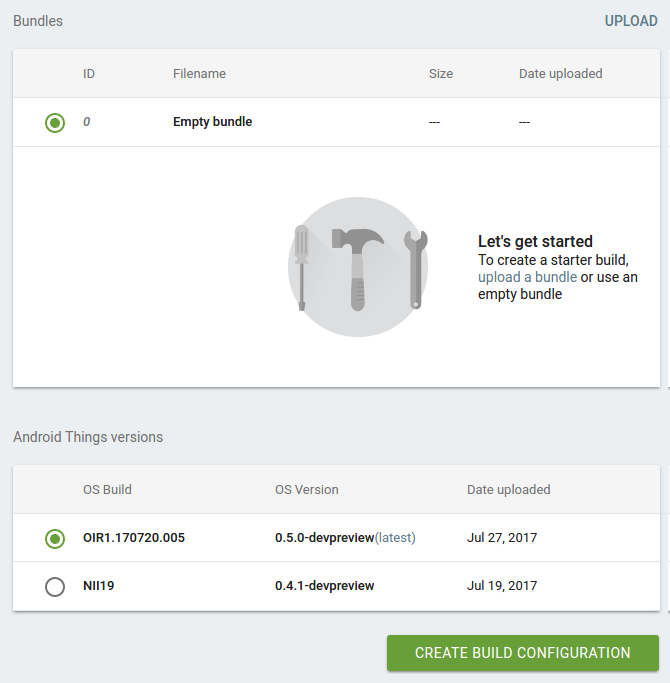Select OIR1.170720.005 build radio button

click(55, 538)
